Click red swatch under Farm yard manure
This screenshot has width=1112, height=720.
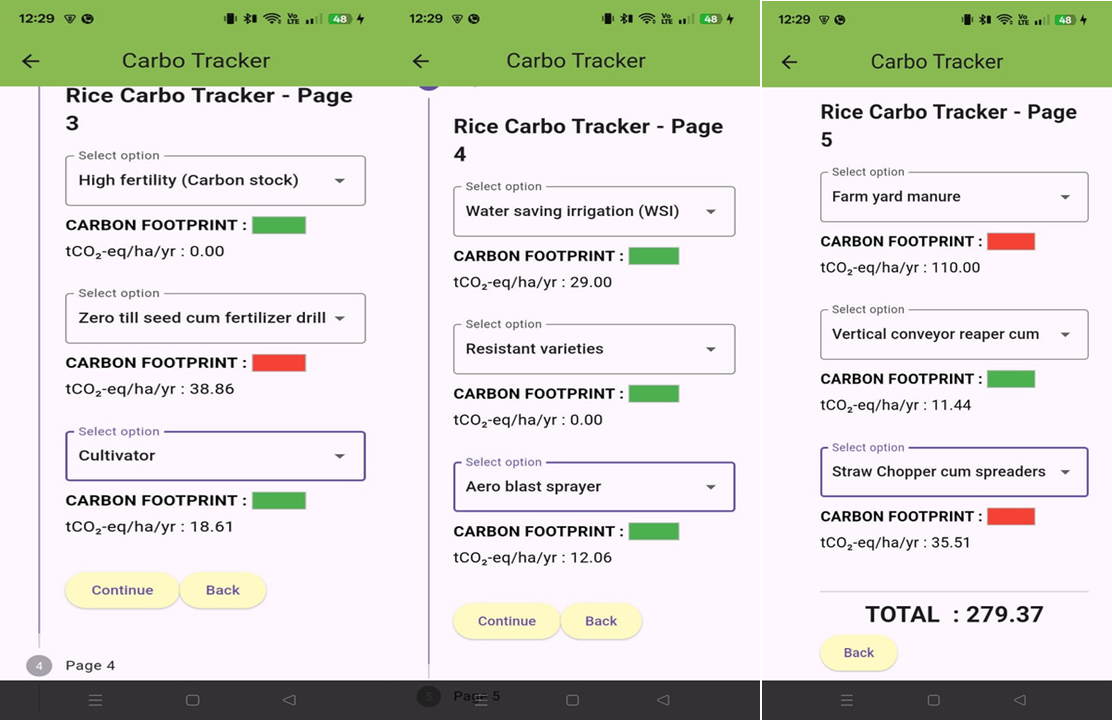coord(1010,242)
